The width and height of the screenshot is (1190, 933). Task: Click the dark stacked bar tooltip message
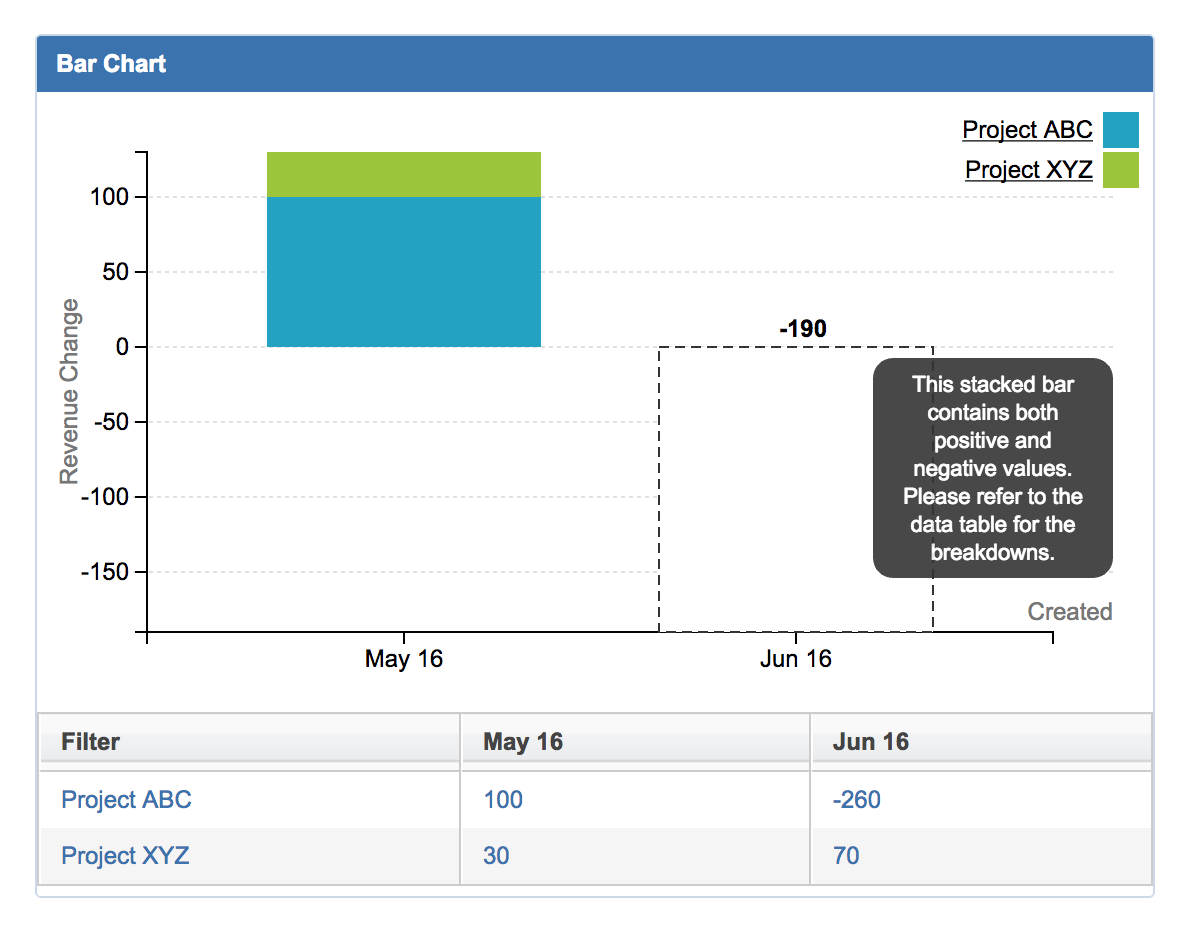click(992, 468)
